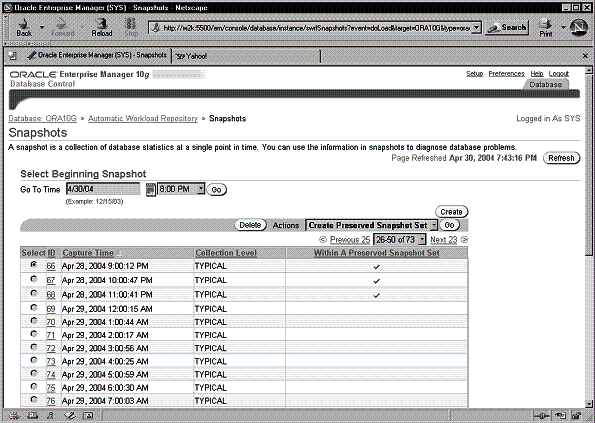The width and height of the screenshot is (595, 423).
Task: Open snapshot ID 76 link
Action: (x=51, y=401)
